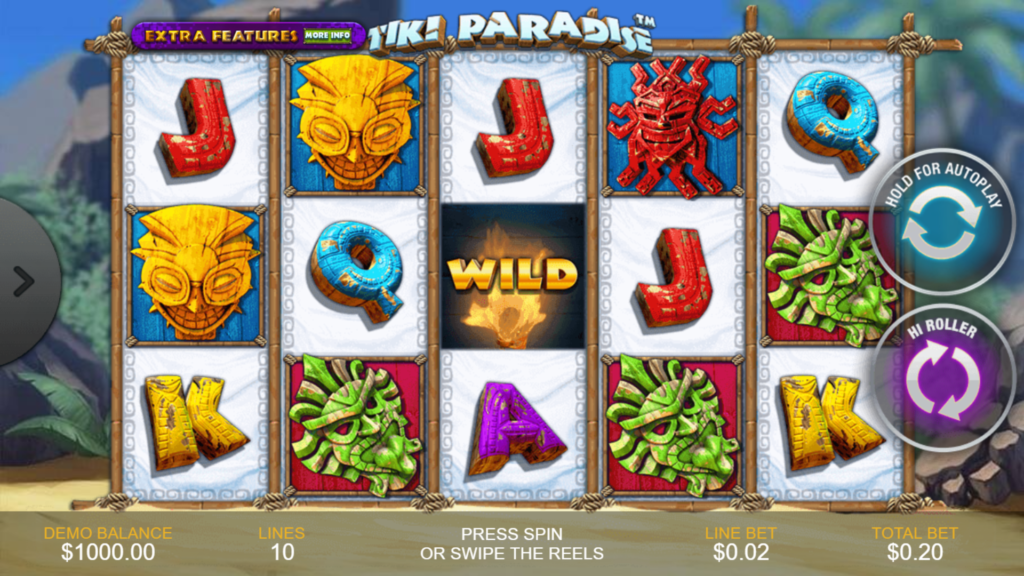The image size is (1024, 576).
Task: Expand the side menu arrow on left
Action: pyautogui.click(x=25, y=281)
